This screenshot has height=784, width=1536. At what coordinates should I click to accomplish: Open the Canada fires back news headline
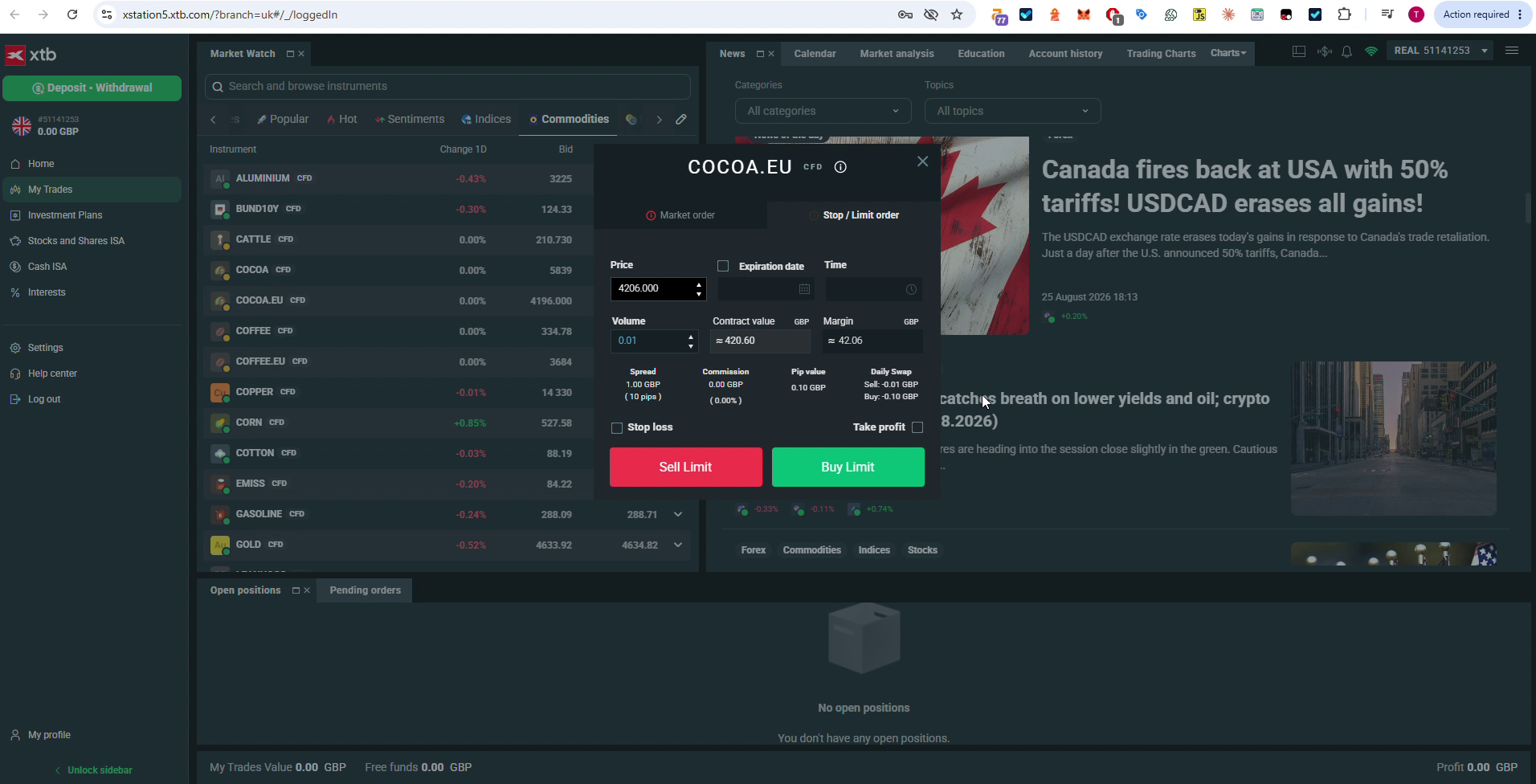1244,186
